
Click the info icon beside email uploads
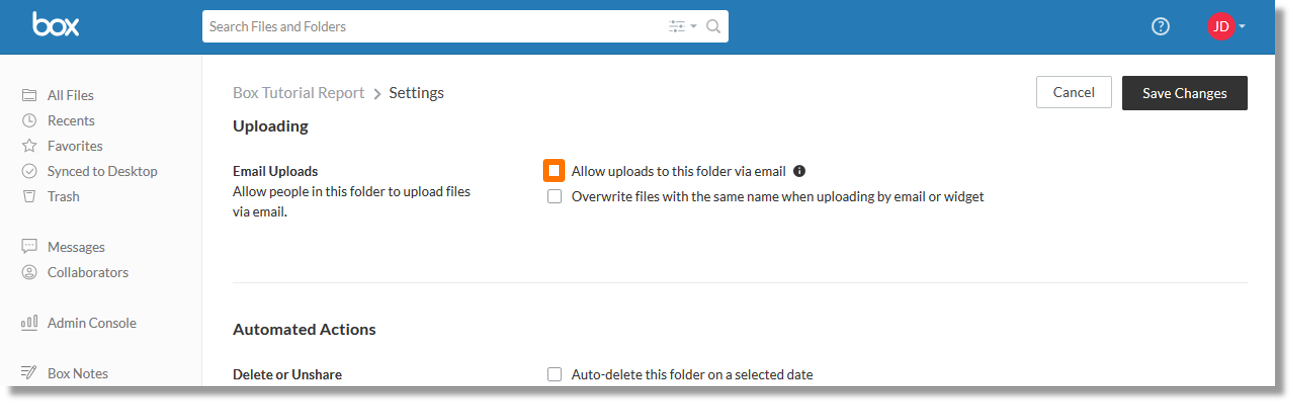click(799, 171)
